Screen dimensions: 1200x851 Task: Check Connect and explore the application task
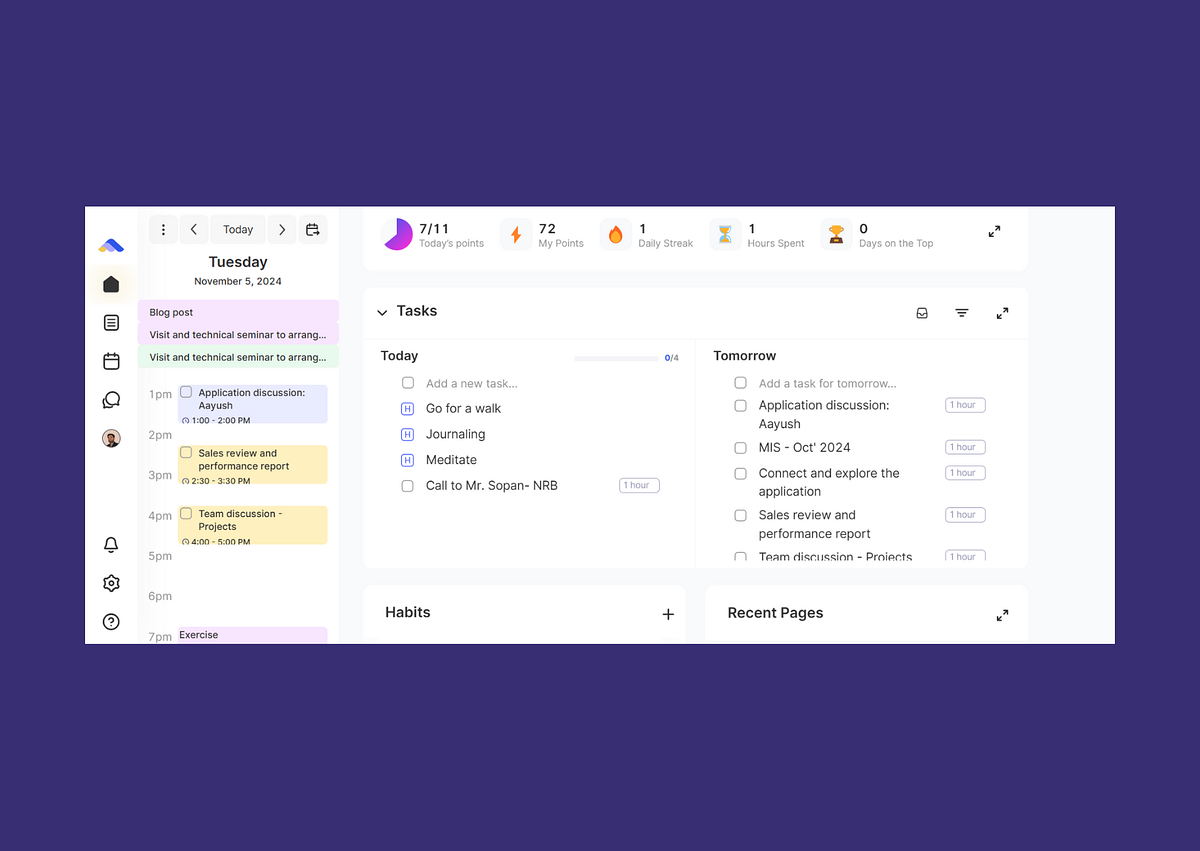click(x=740, y=474)
